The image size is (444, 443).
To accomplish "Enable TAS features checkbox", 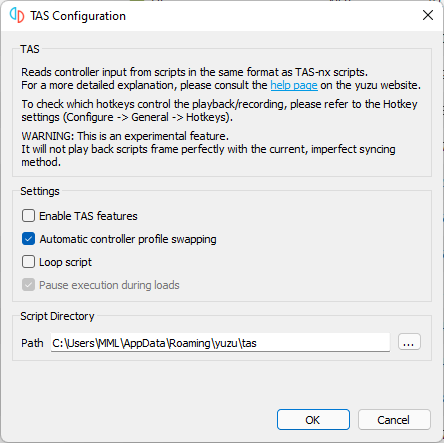I will pyautogui.click(x=28, y=216).
